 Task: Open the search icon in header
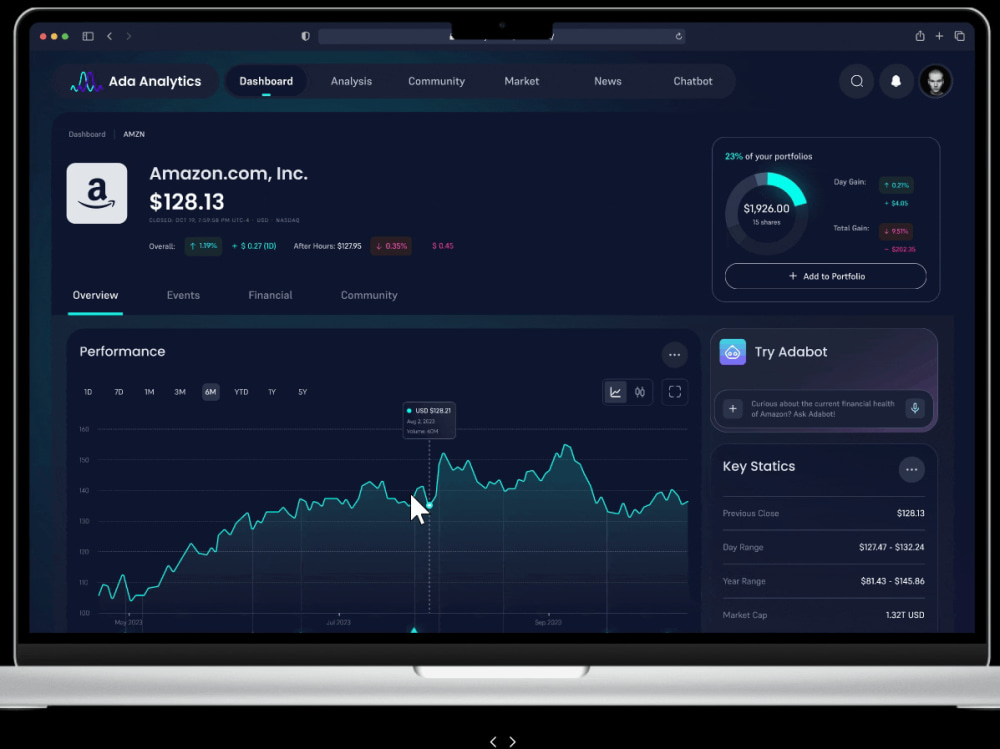(857, 81)
